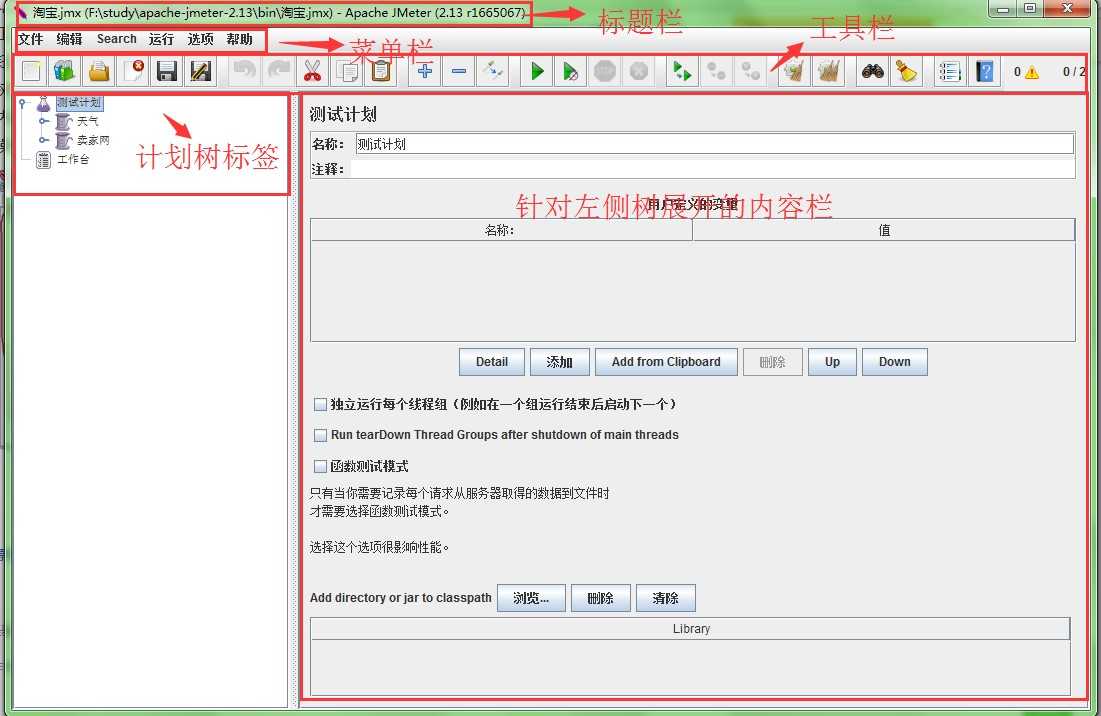
Task: Click 删除 button beside 浏览...
Action: pos(600,598)
